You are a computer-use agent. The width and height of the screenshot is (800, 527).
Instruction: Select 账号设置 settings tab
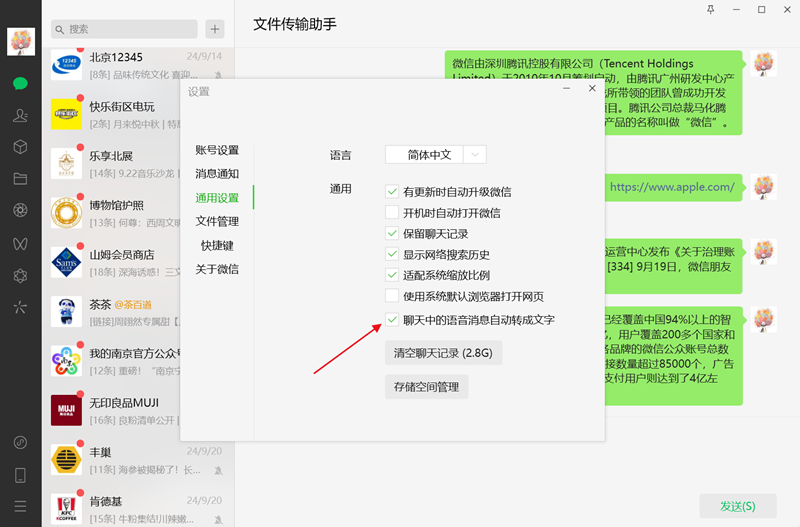click(x=217, y=150)
